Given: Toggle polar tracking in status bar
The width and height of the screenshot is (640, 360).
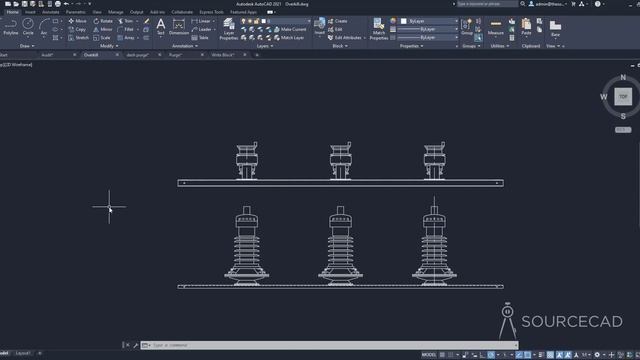Looking at the screenshot, I should click(x=491, y=355).
